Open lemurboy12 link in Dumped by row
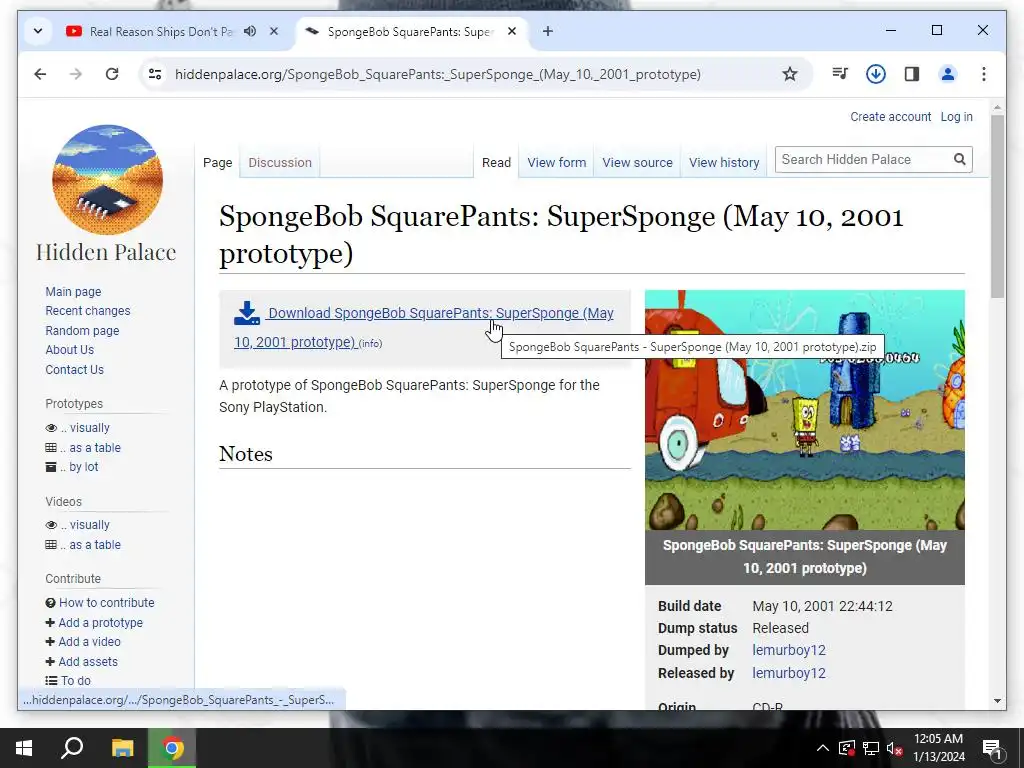1024x768 pixels. point(789,650)
